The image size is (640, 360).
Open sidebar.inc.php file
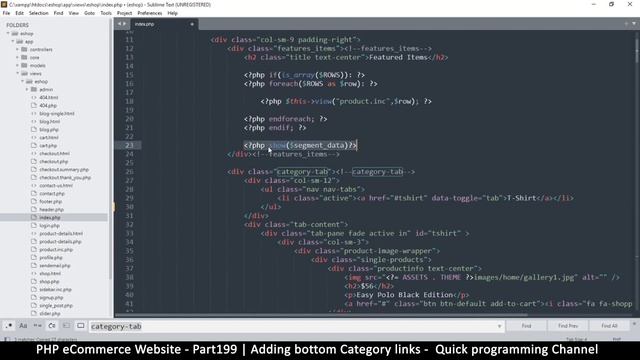(x=56, y=289)
